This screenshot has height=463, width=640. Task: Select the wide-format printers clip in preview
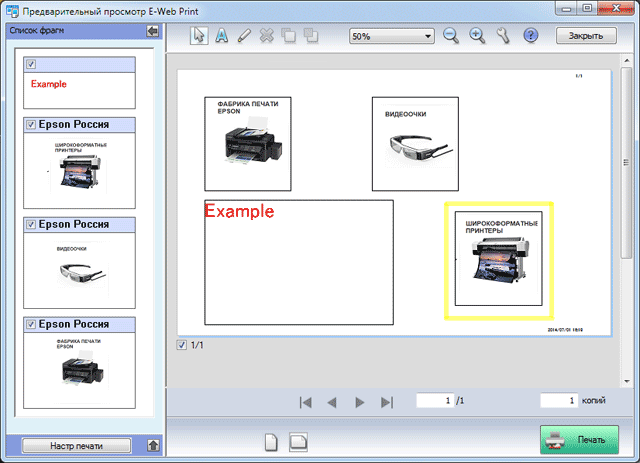[498, 258]
